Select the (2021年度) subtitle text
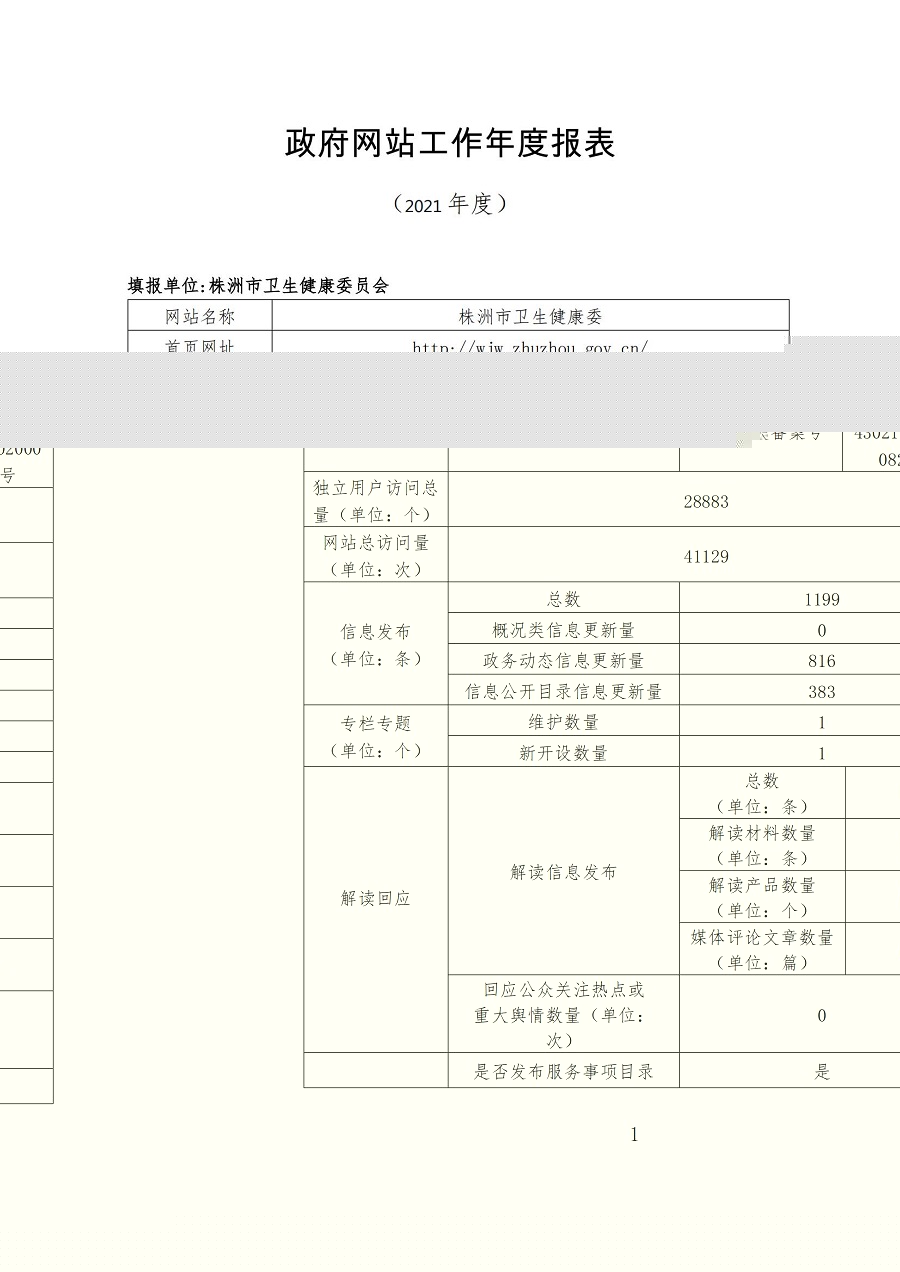The height and width of the screenshot is (1272, 900). click(450, 205)
